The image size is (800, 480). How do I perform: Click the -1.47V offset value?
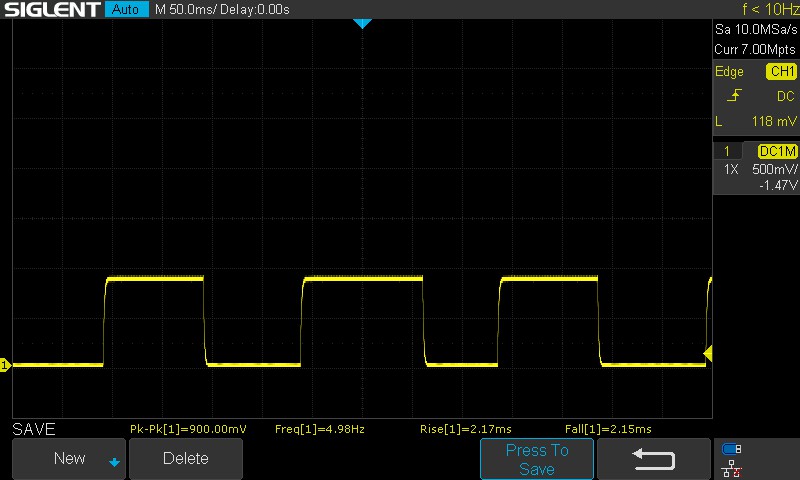[x=778, y=185]
